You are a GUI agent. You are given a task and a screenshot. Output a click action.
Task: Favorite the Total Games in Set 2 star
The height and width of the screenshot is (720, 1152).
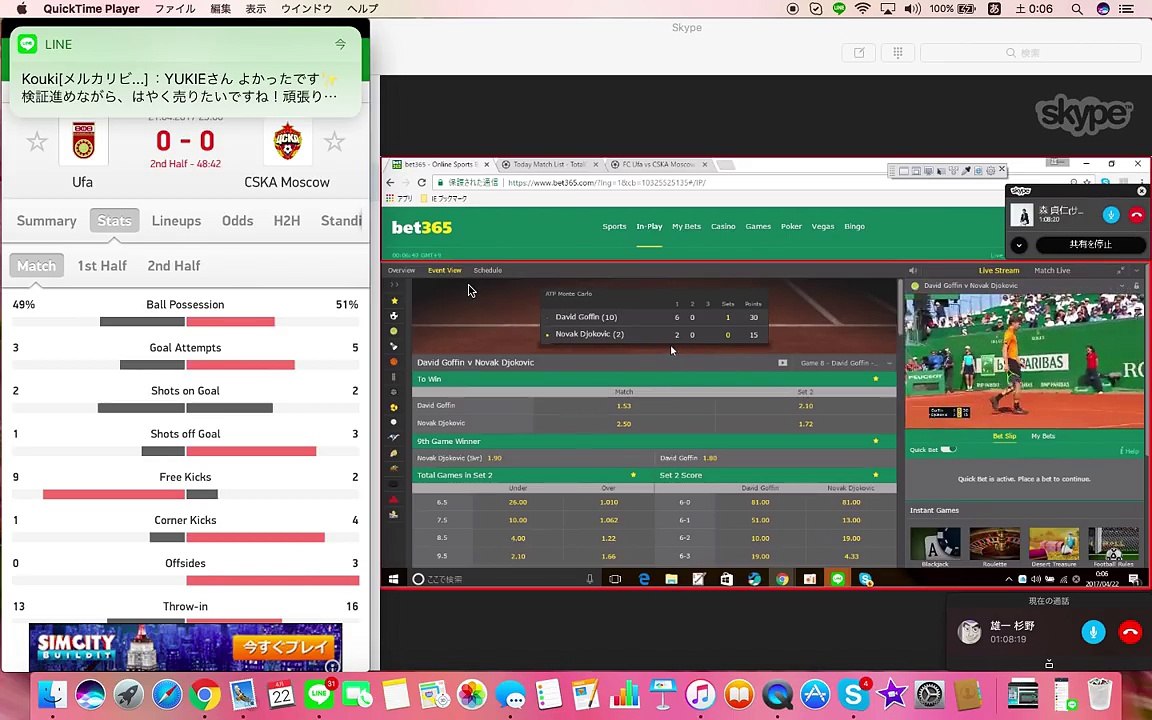pyautogui.click(x=633, y=475)
